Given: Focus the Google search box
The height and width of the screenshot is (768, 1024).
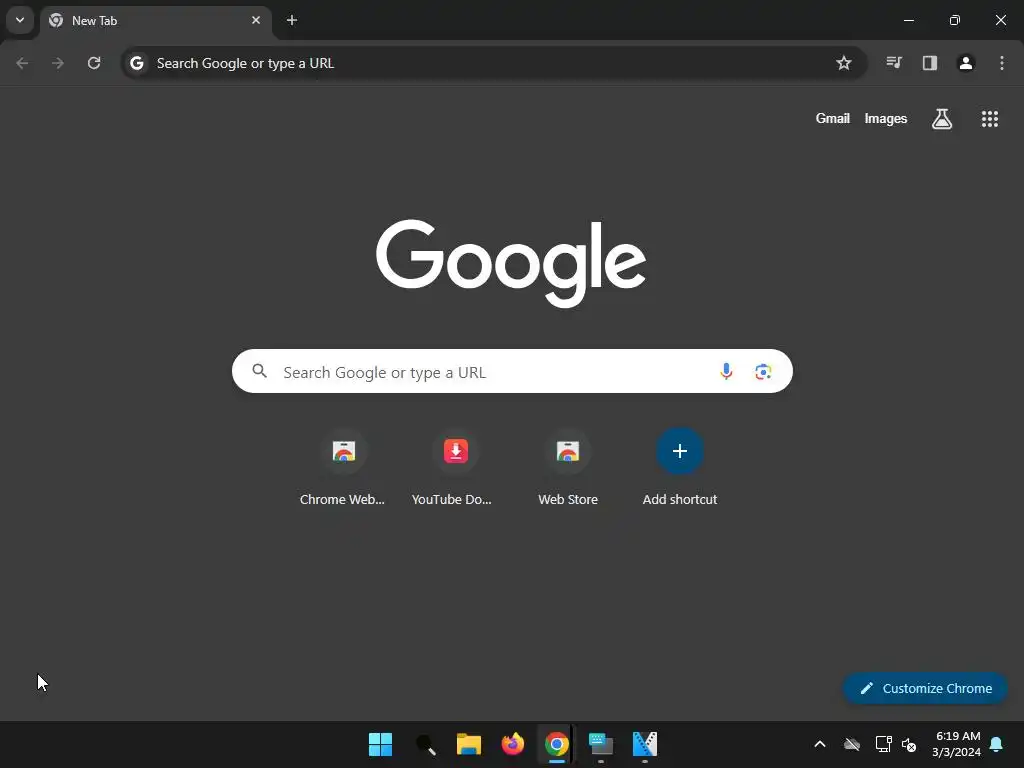Looking at the screenshot, I should (x=512, y=371).
